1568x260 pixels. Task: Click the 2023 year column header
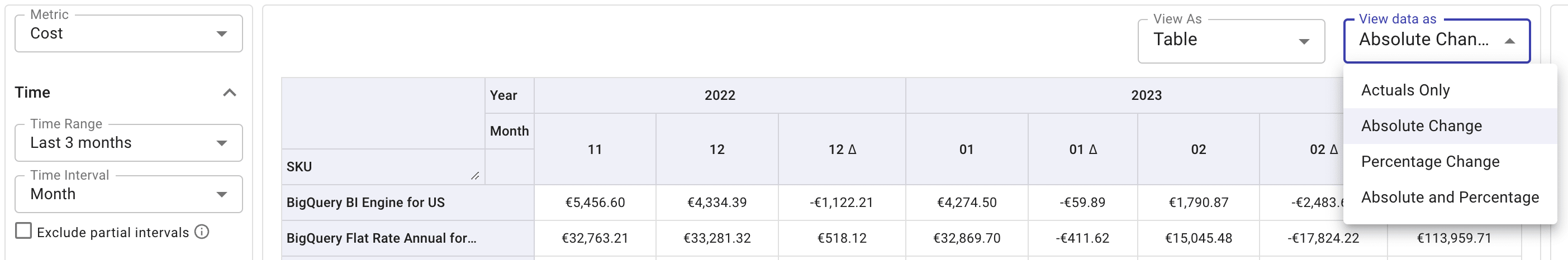click(1146, 95)
